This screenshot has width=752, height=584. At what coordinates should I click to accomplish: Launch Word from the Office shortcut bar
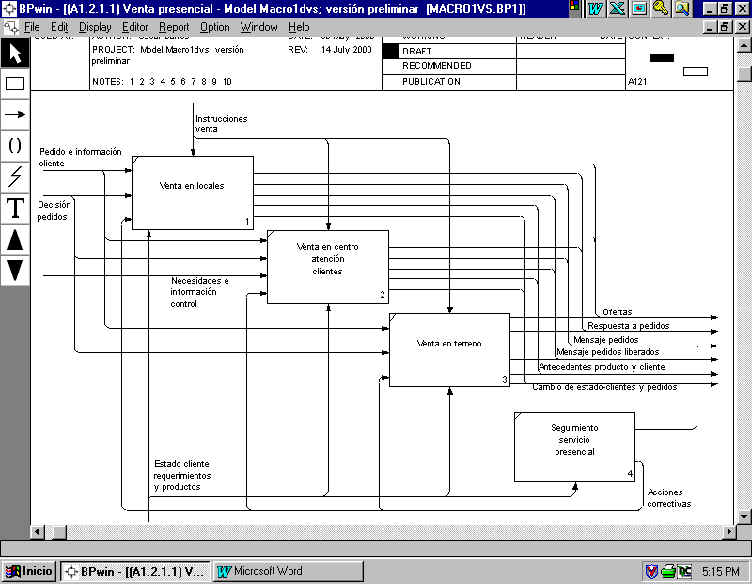click(595, 9)
